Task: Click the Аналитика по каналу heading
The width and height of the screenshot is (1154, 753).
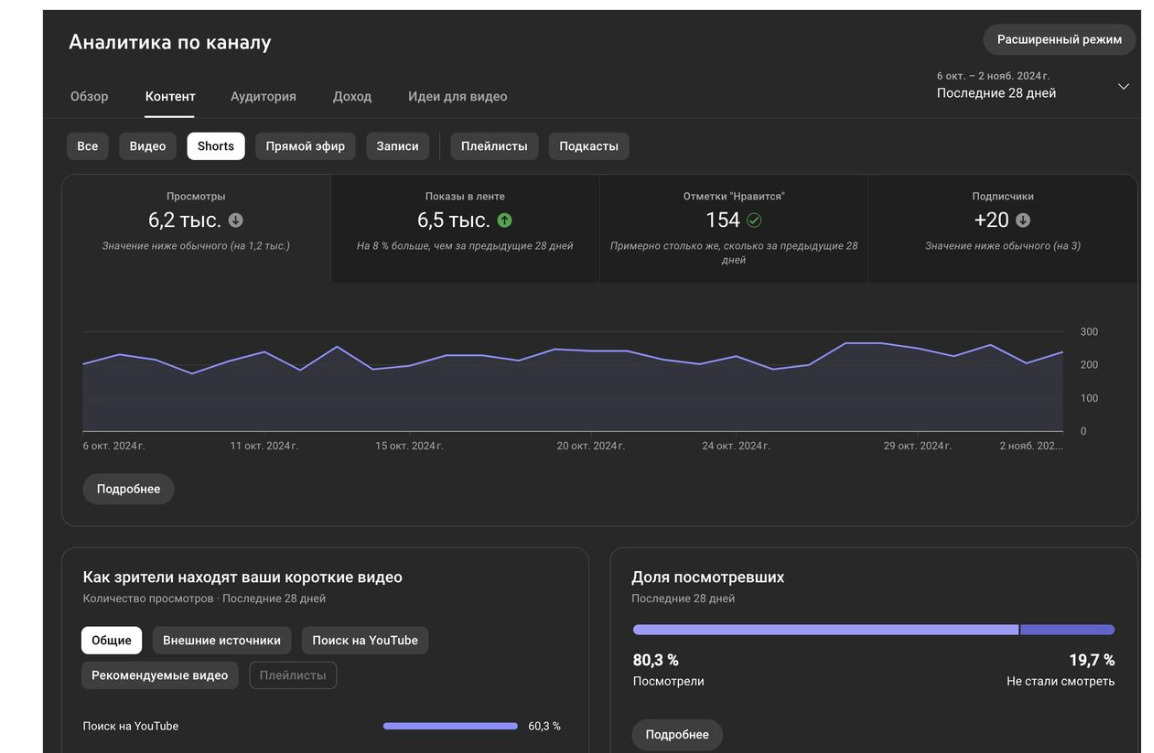Action: [170, 43]
